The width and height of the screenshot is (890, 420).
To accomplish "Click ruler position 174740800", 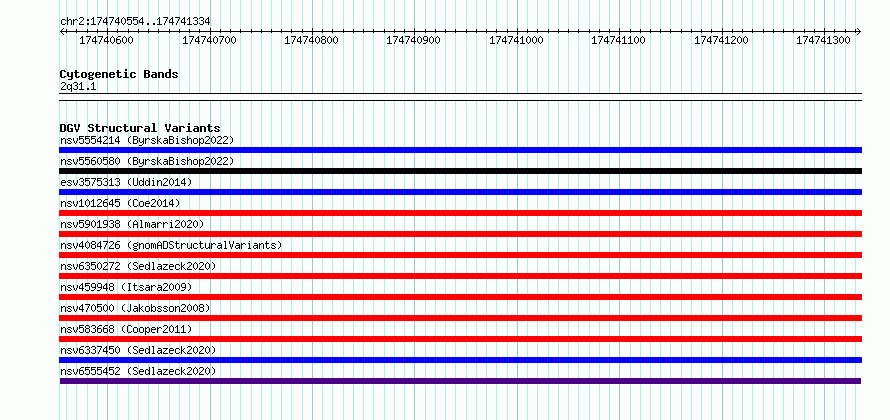I will [x=311, y=40].
